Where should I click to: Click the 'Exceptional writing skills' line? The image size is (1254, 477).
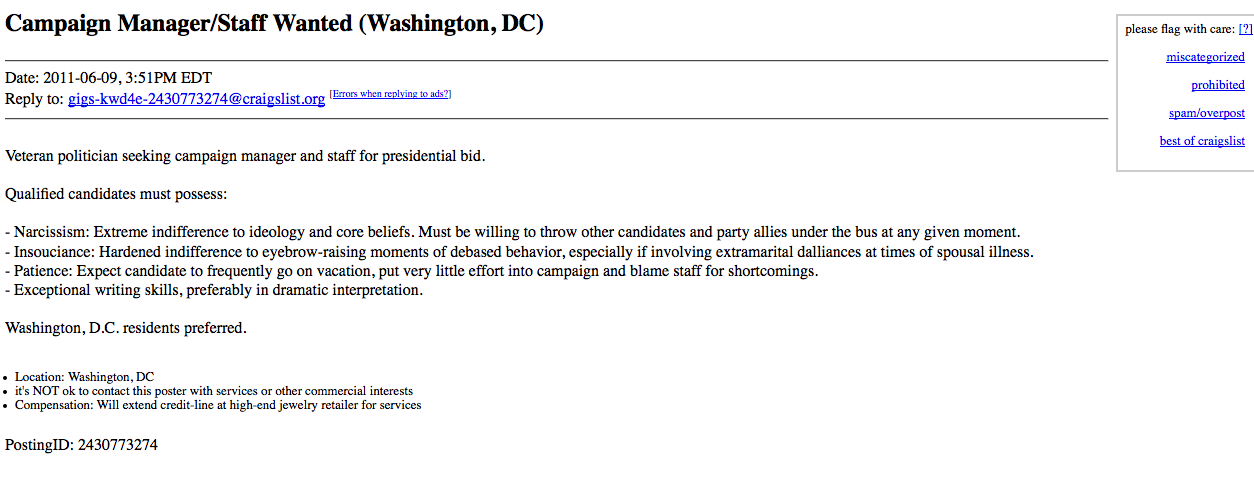pyautogui.click(x=214, y=290)
